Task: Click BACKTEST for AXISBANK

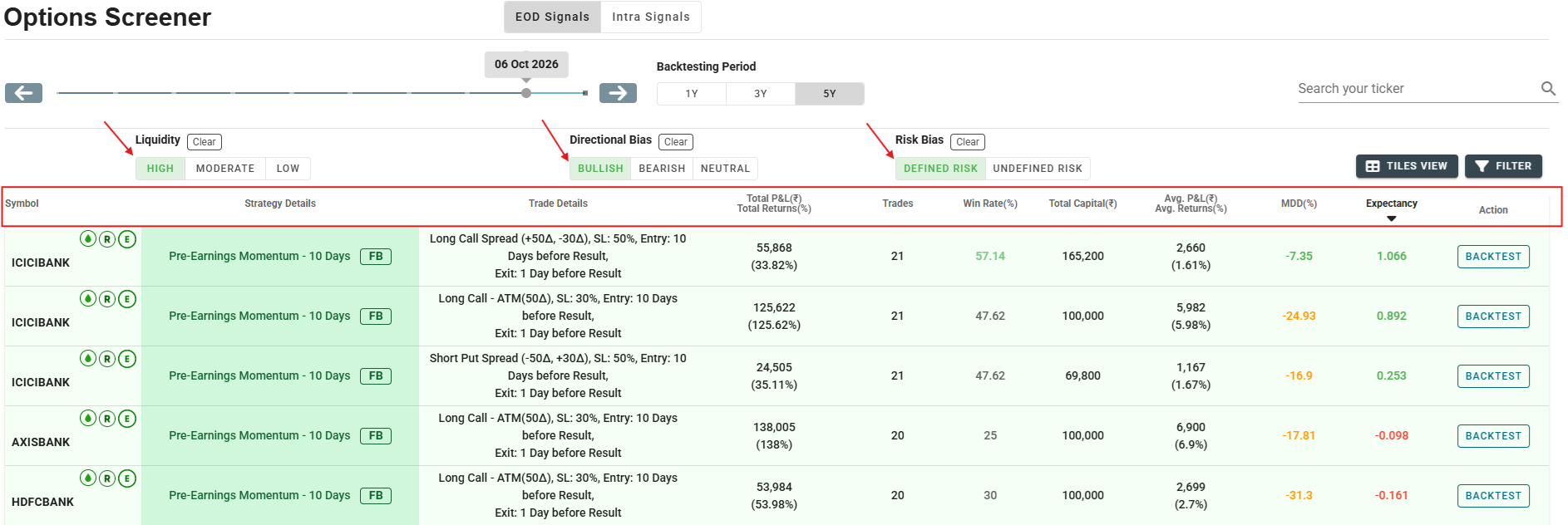Action: pyautogui.click(x=1493, y=436)
